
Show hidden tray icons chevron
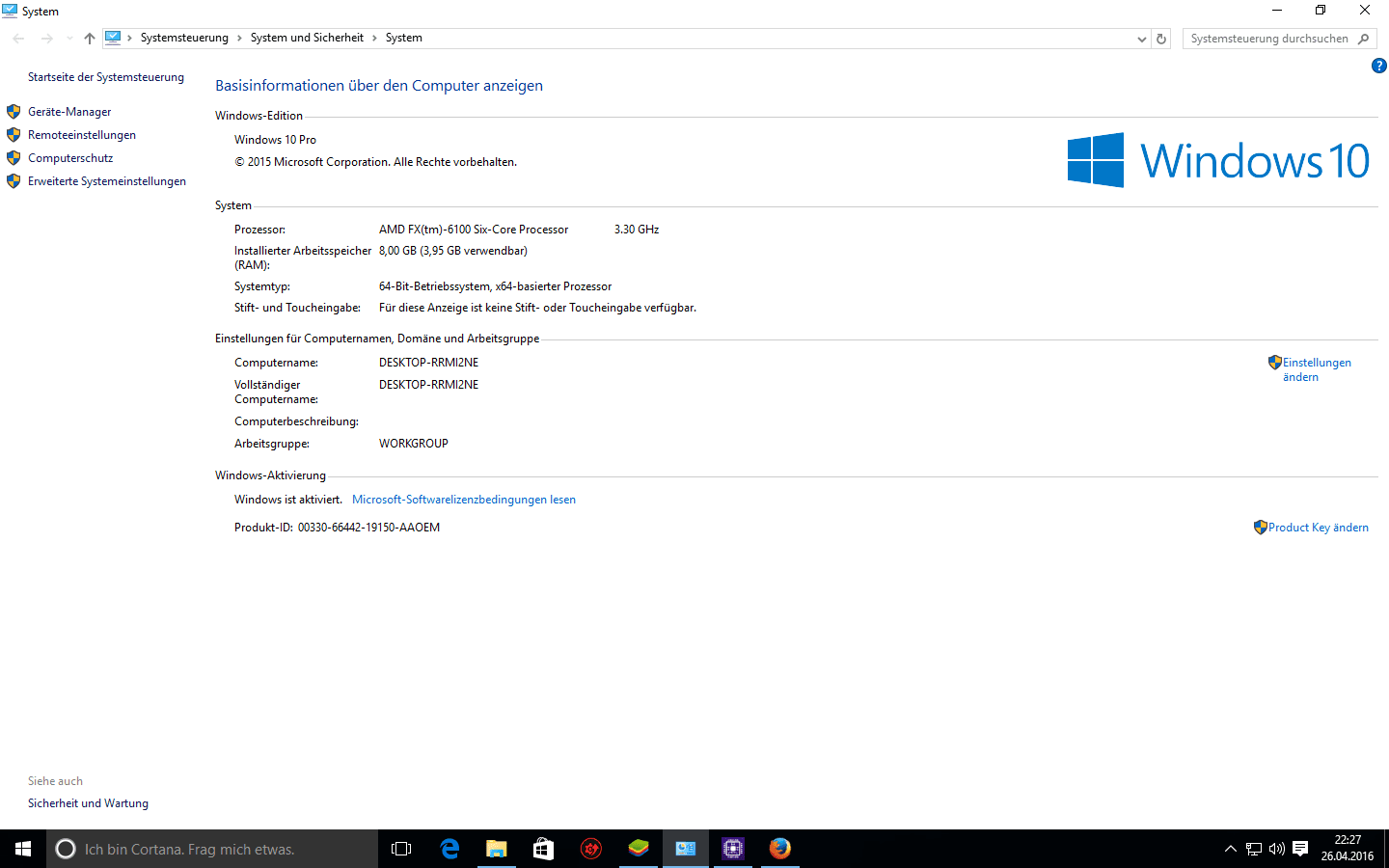point(1230,849)
